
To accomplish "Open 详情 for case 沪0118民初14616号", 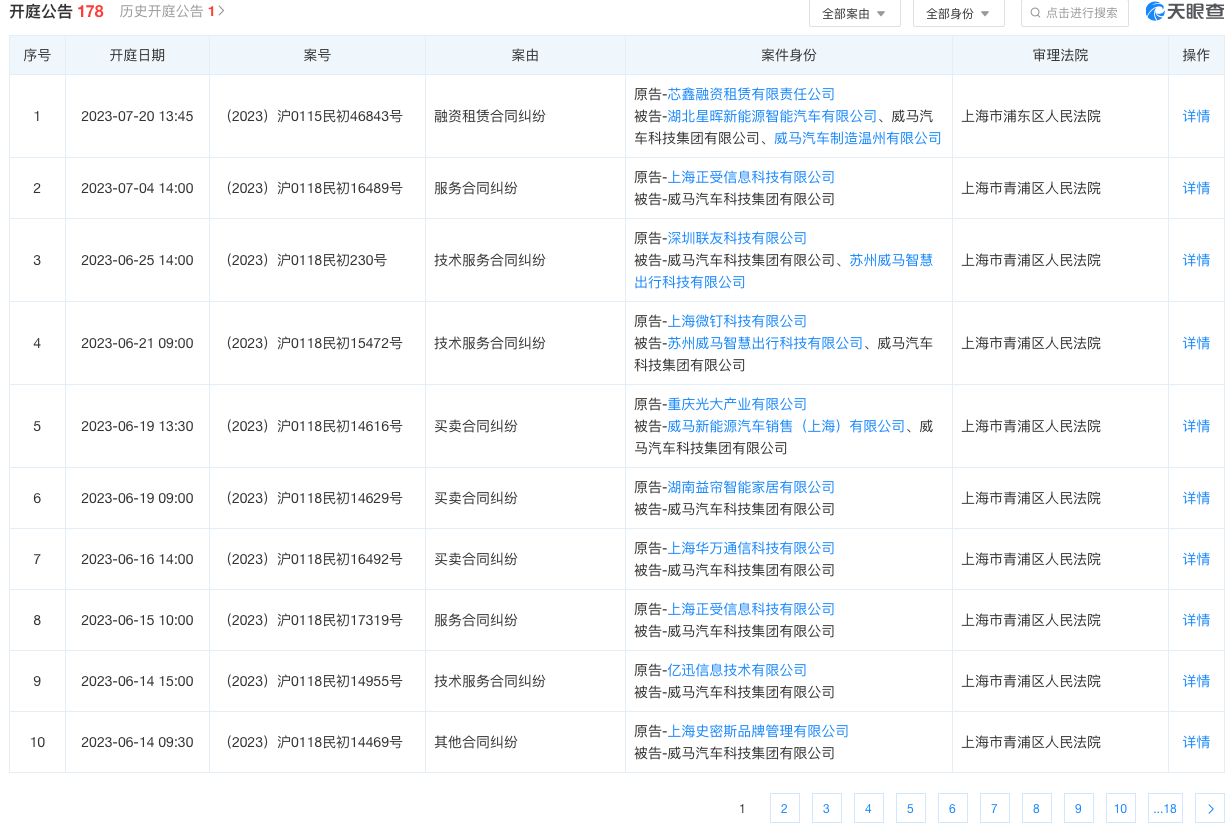I will tap(1196, 426).
